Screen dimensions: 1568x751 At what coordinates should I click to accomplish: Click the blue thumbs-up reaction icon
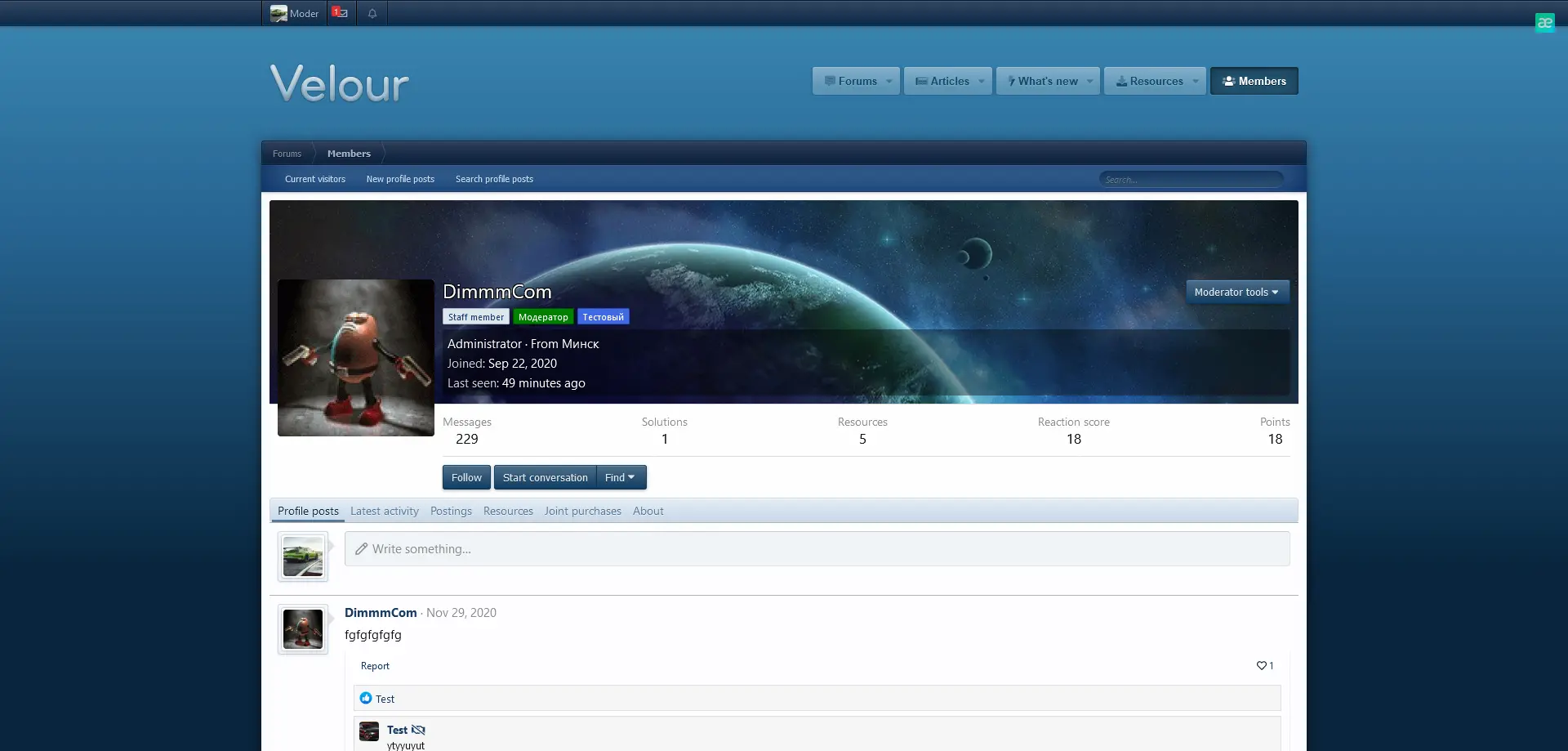tap(366, 699)
